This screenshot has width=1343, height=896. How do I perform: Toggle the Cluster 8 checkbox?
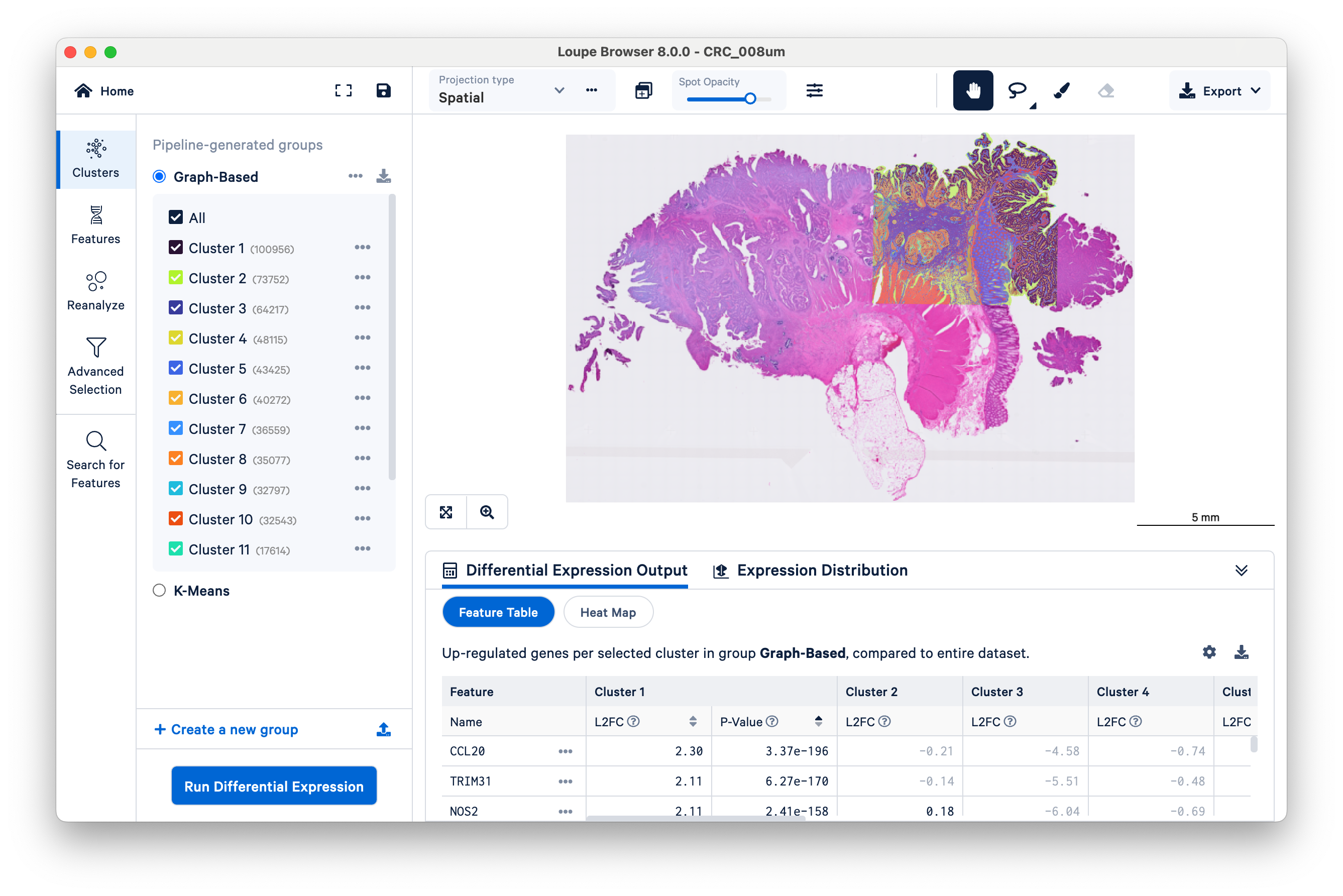click(176, 459)
